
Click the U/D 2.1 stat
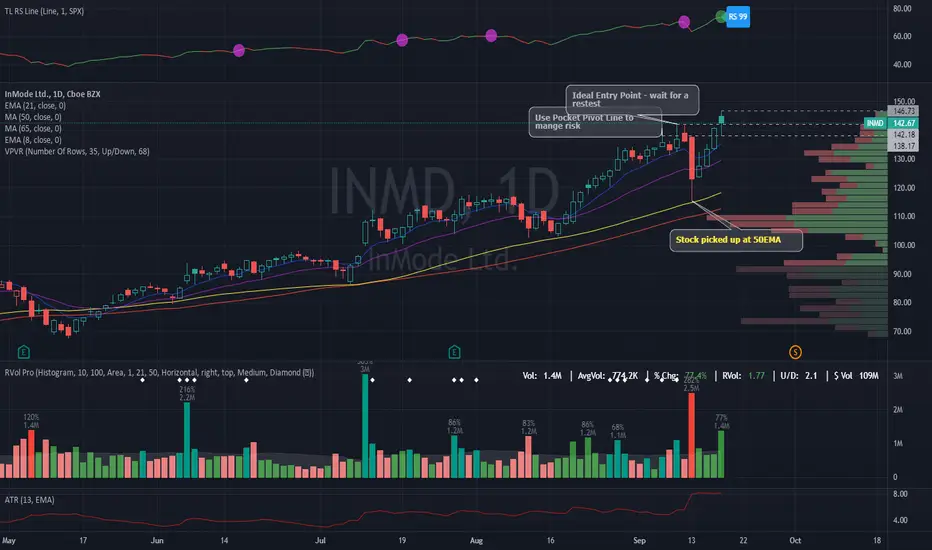799,376
